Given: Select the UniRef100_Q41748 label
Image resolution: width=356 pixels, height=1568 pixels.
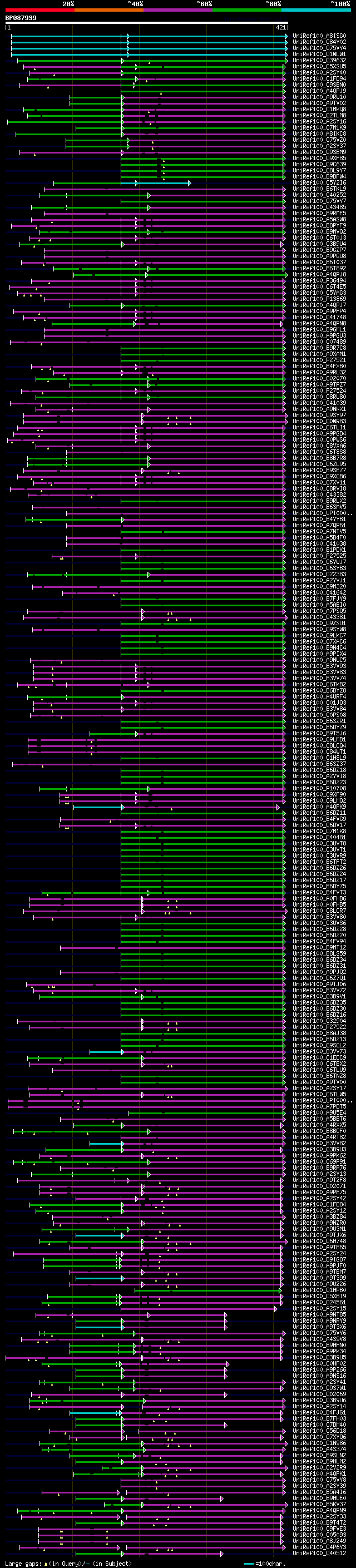Looking at the screenshot, I should point(319,318).
